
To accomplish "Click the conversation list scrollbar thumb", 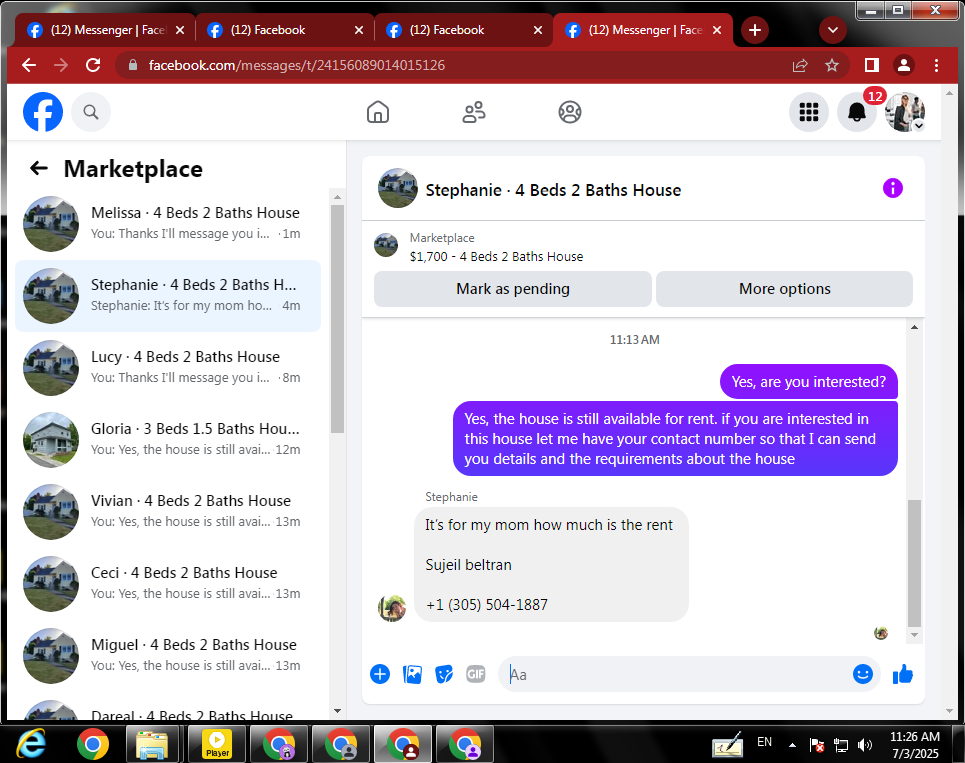I will click(337, 318).
